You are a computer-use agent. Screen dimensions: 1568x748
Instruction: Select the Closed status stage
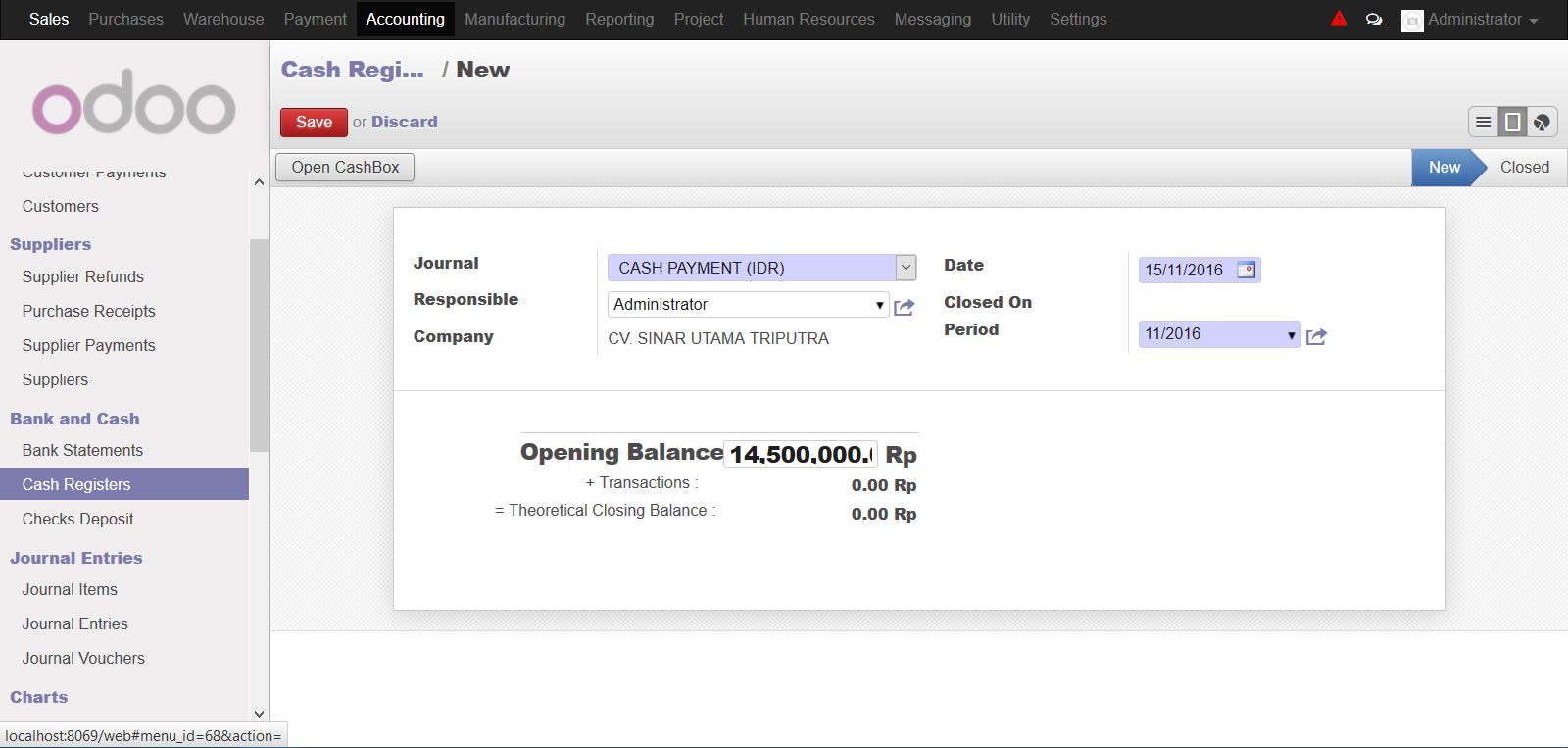point(1525,167)
